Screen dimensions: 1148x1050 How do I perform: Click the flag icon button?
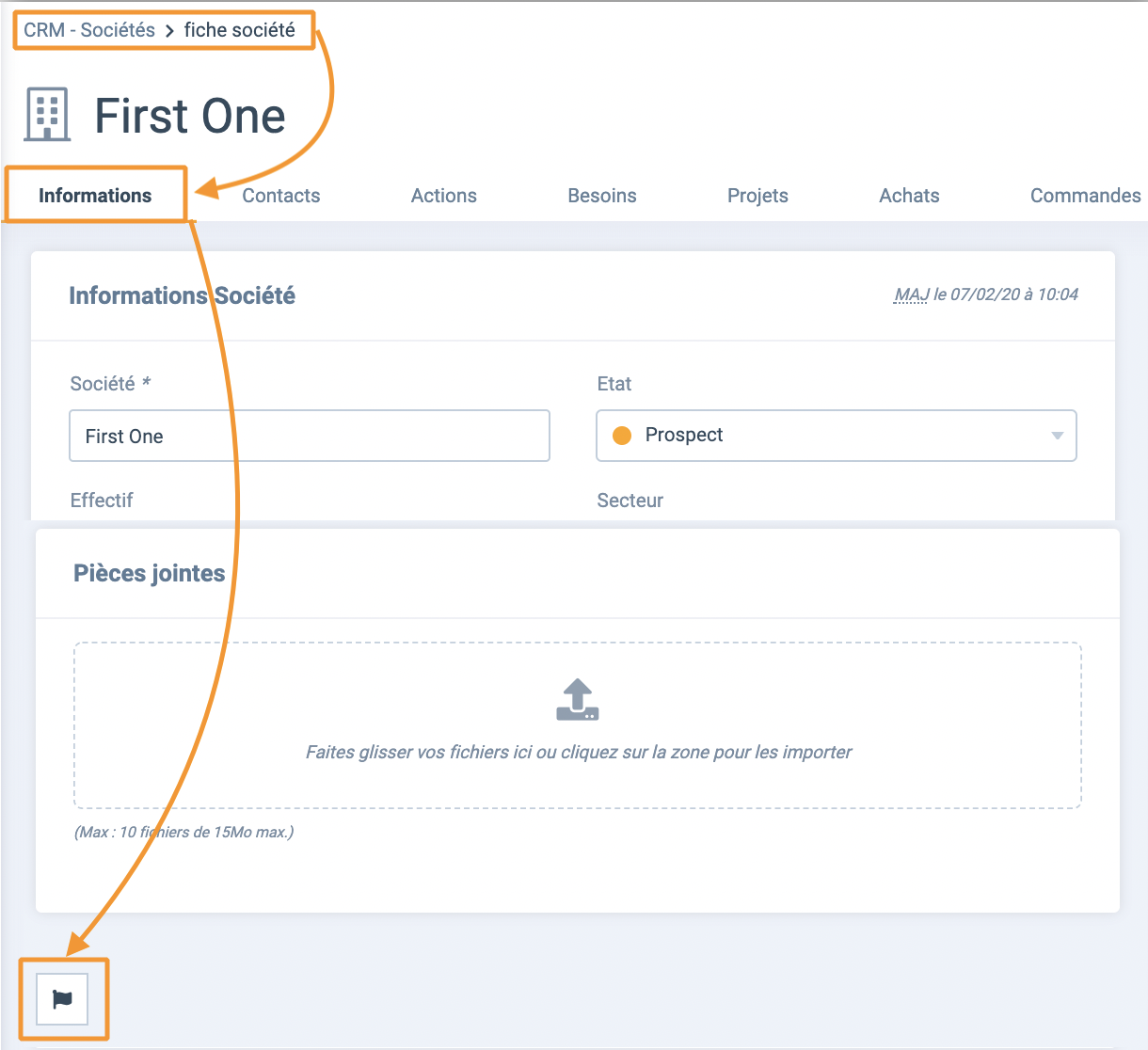[62, 999]
